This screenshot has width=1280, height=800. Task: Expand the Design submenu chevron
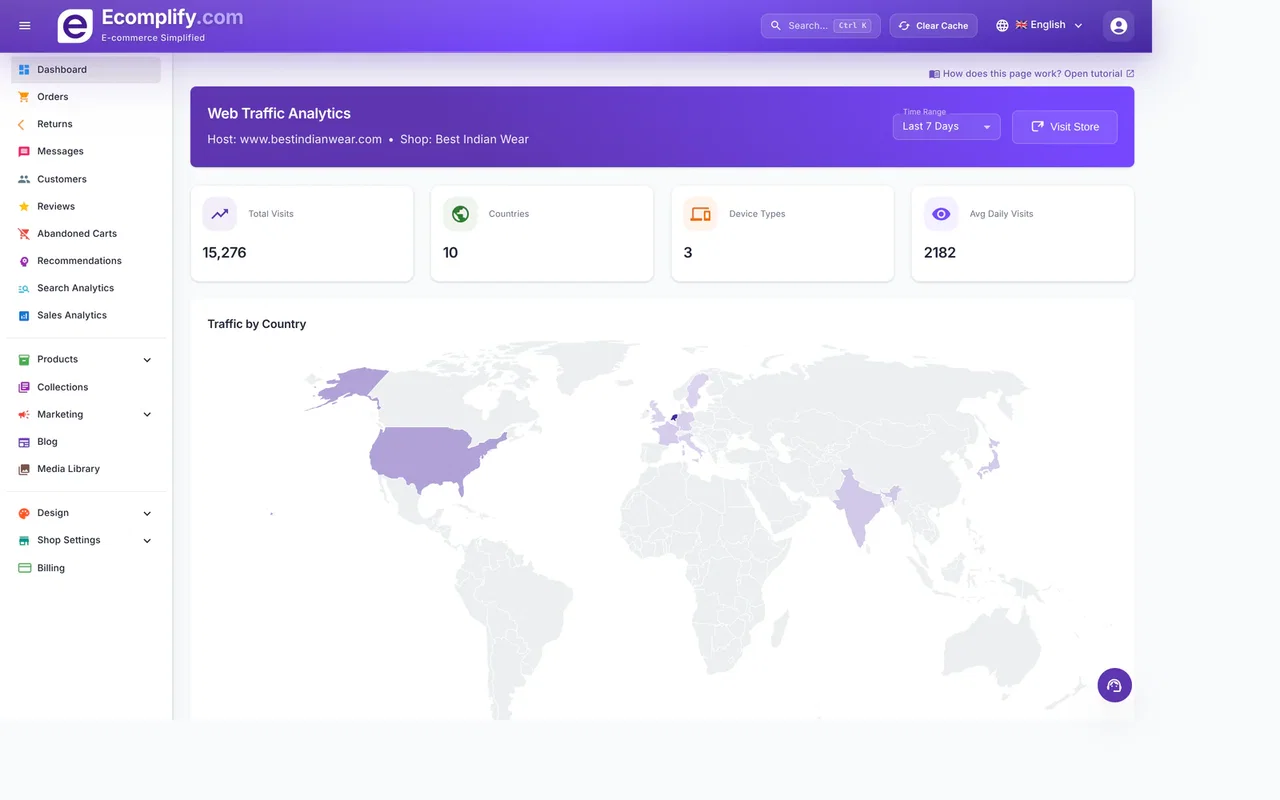(x=147, y=514)
